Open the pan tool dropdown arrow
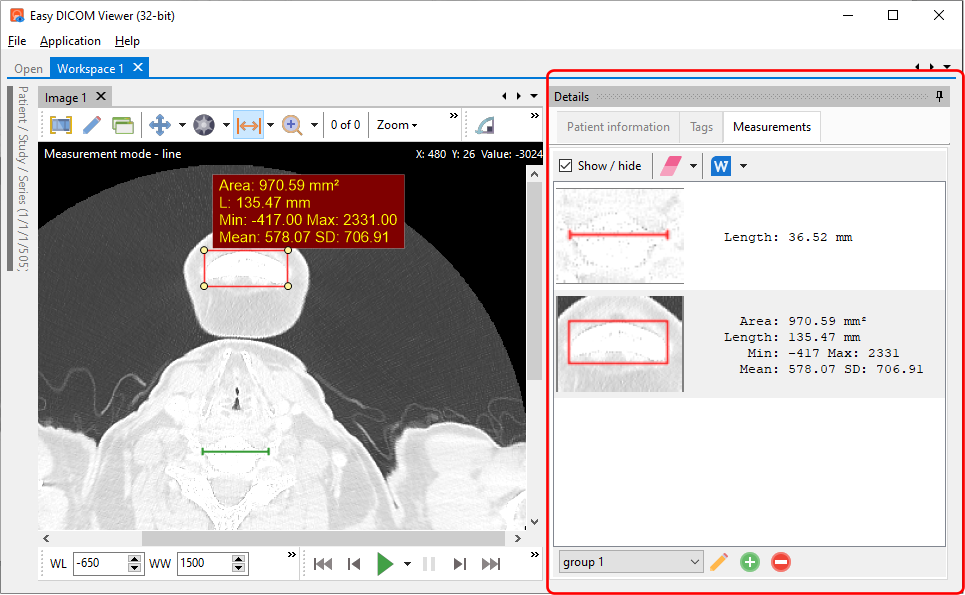 click(182, 125)
